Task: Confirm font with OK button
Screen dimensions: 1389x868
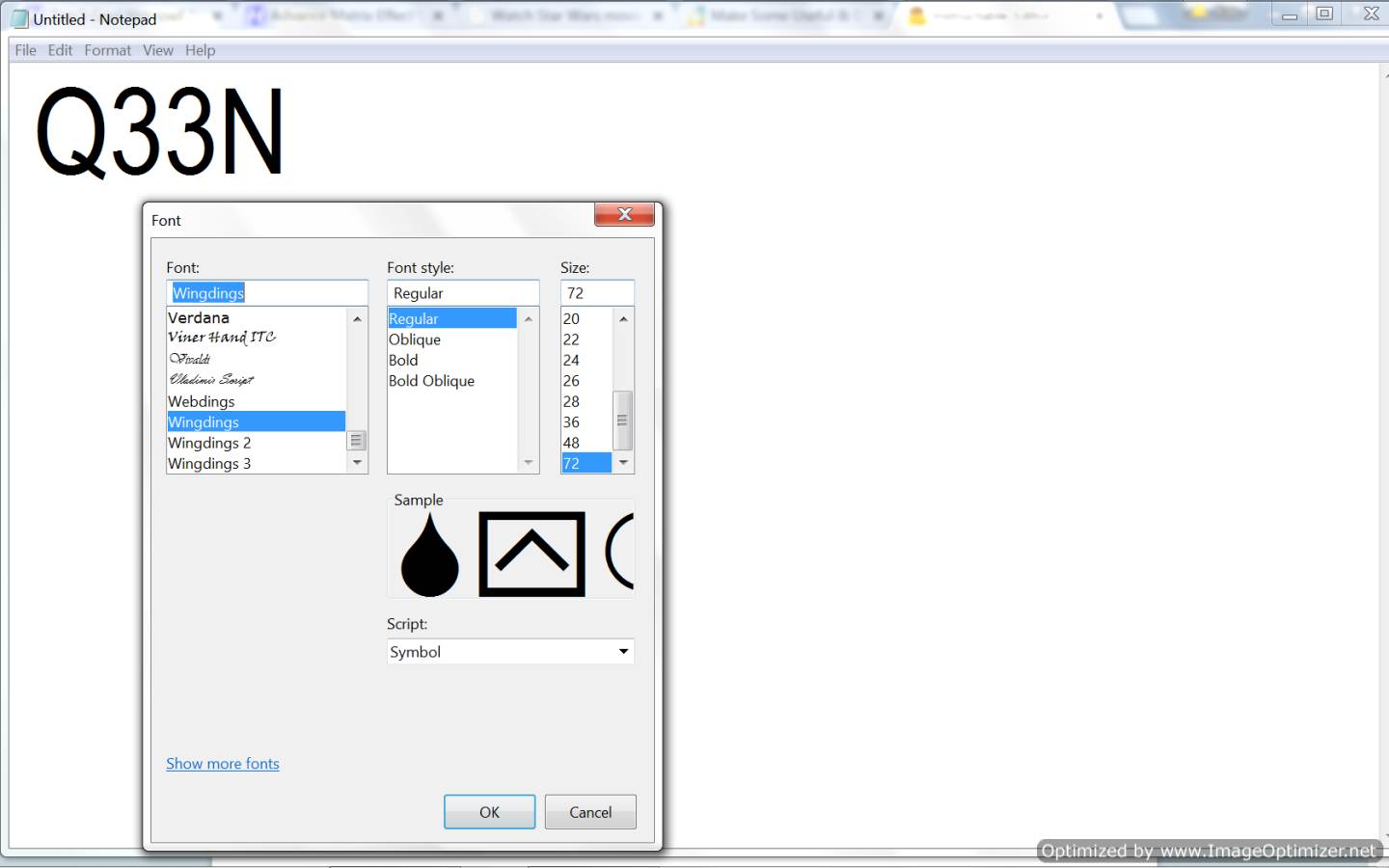Action: tap(489, 812)
